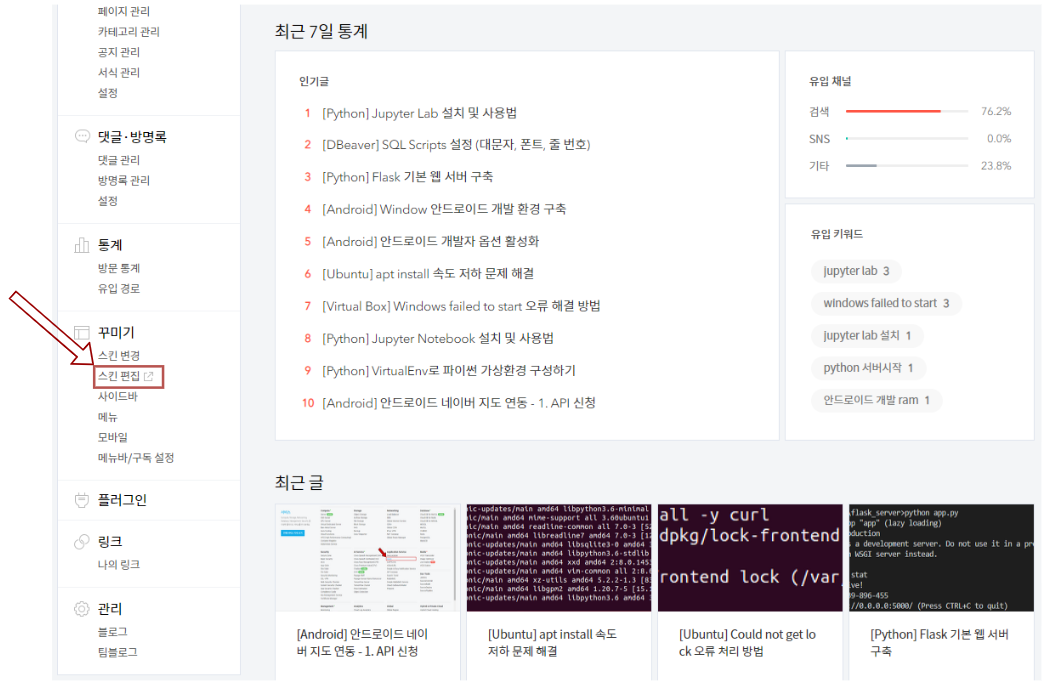
Task: Click the 인기글 heading
Action: click(x=314, y=81)
